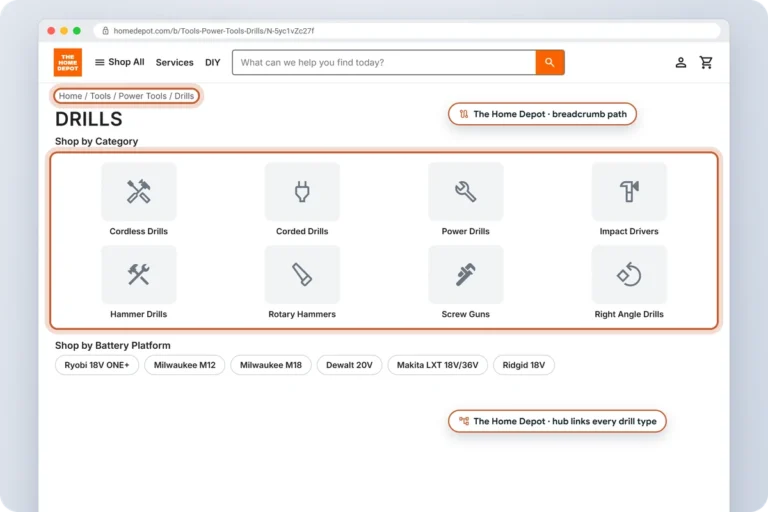Click the browser address bar URL

click(x=214, y=31)
